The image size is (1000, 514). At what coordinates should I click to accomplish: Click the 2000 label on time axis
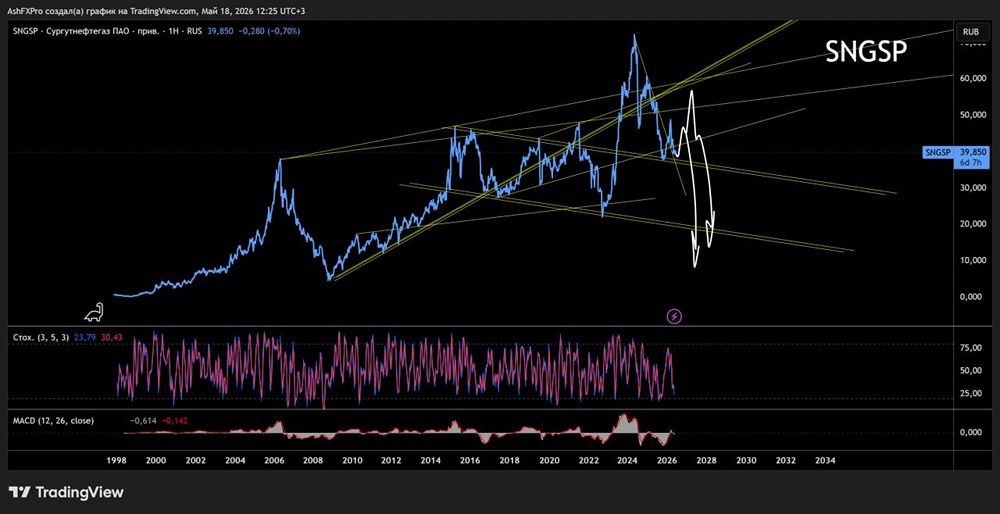pyautogui.click(x=156, y=460)
